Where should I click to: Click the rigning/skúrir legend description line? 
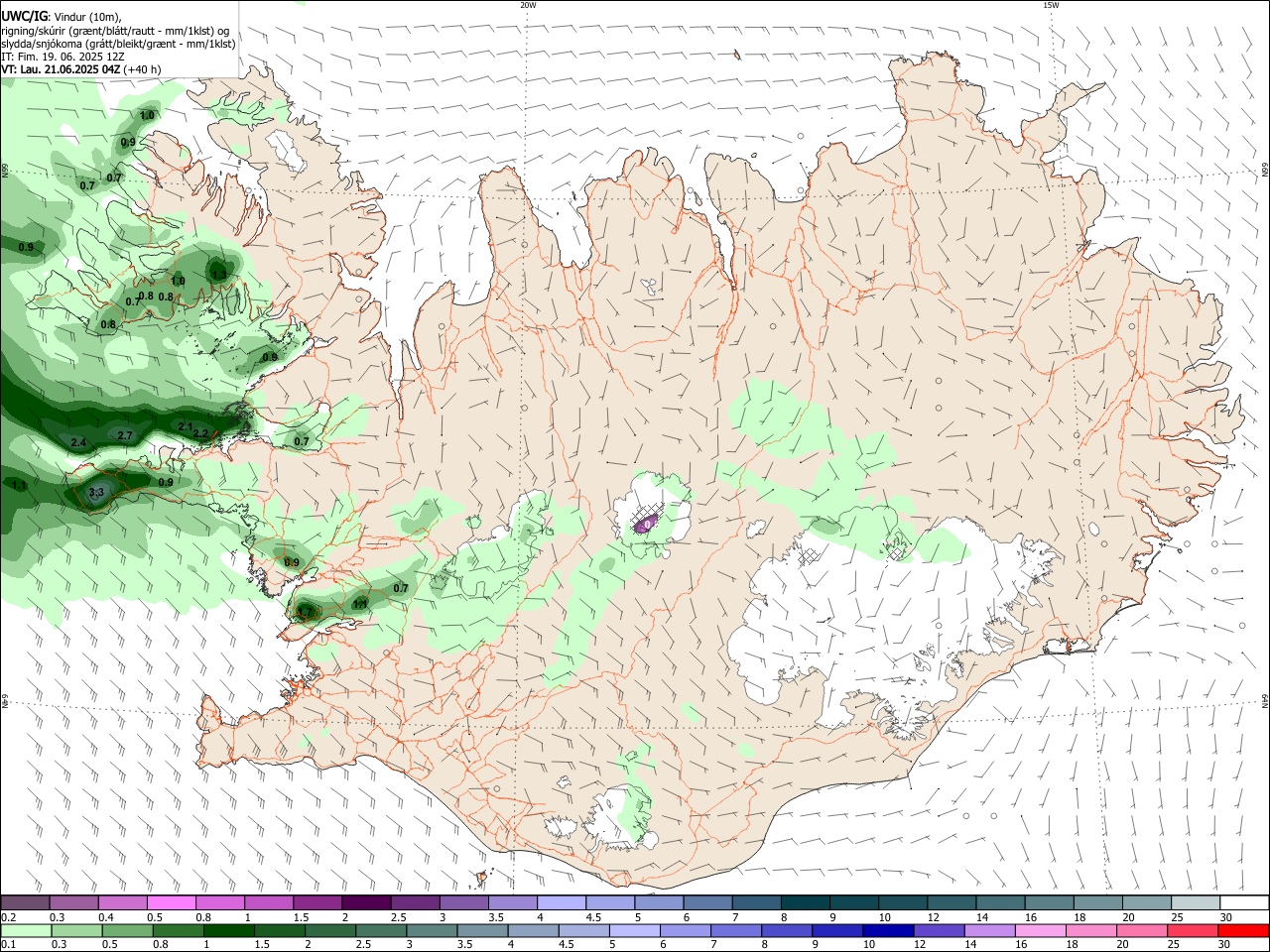click(115, 31)
